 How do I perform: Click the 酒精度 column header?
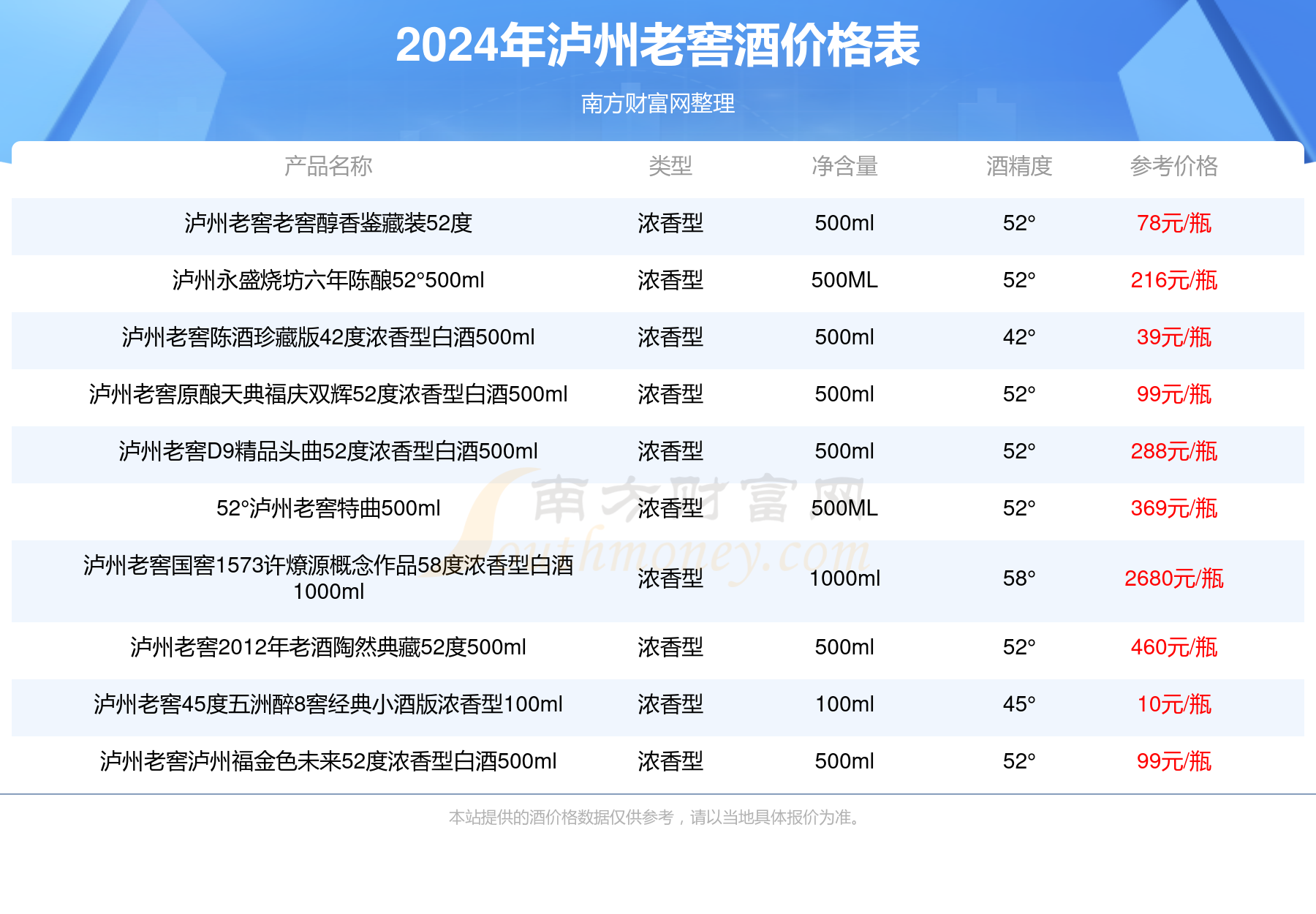point(1019,167)
